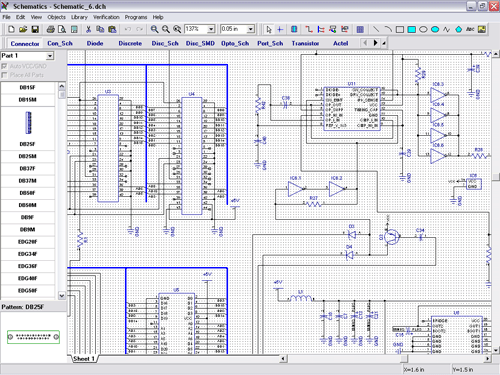This screenshot has height=375, width=500.
Task: Click the Sheet 1 tab
Action: coord(84,359)
